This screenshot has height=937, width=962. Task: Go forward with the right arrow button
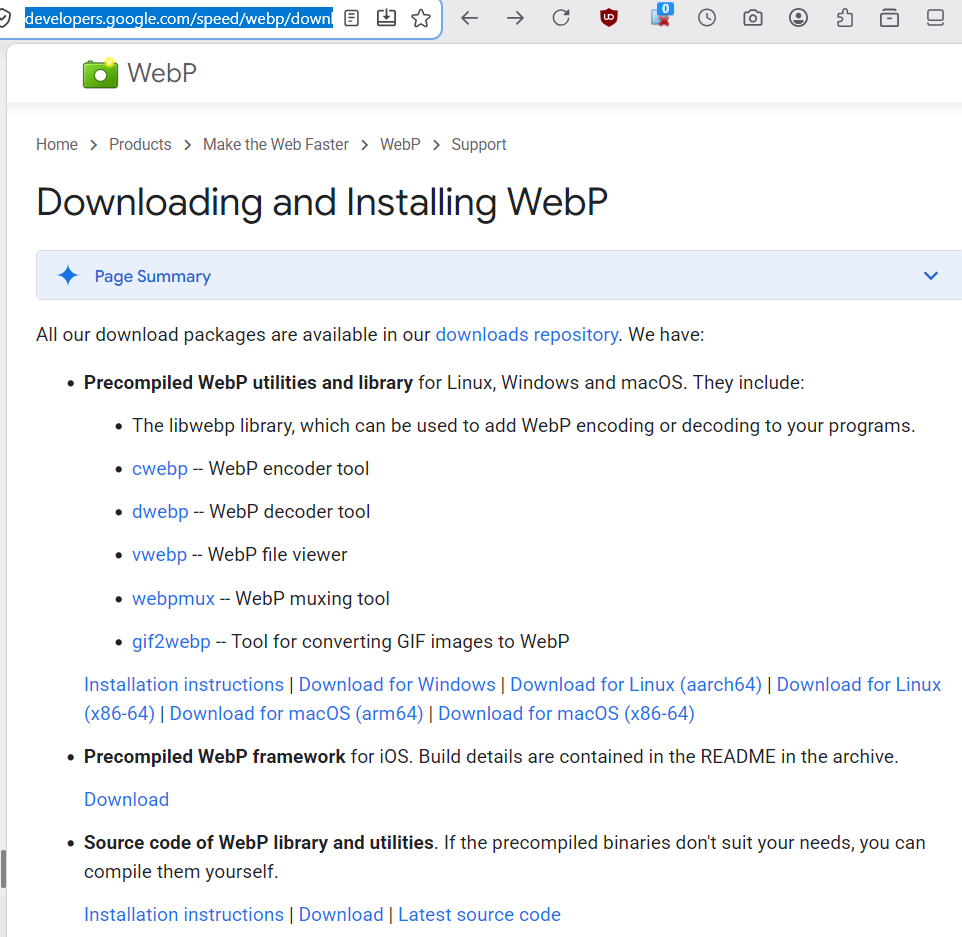point(515,18)
